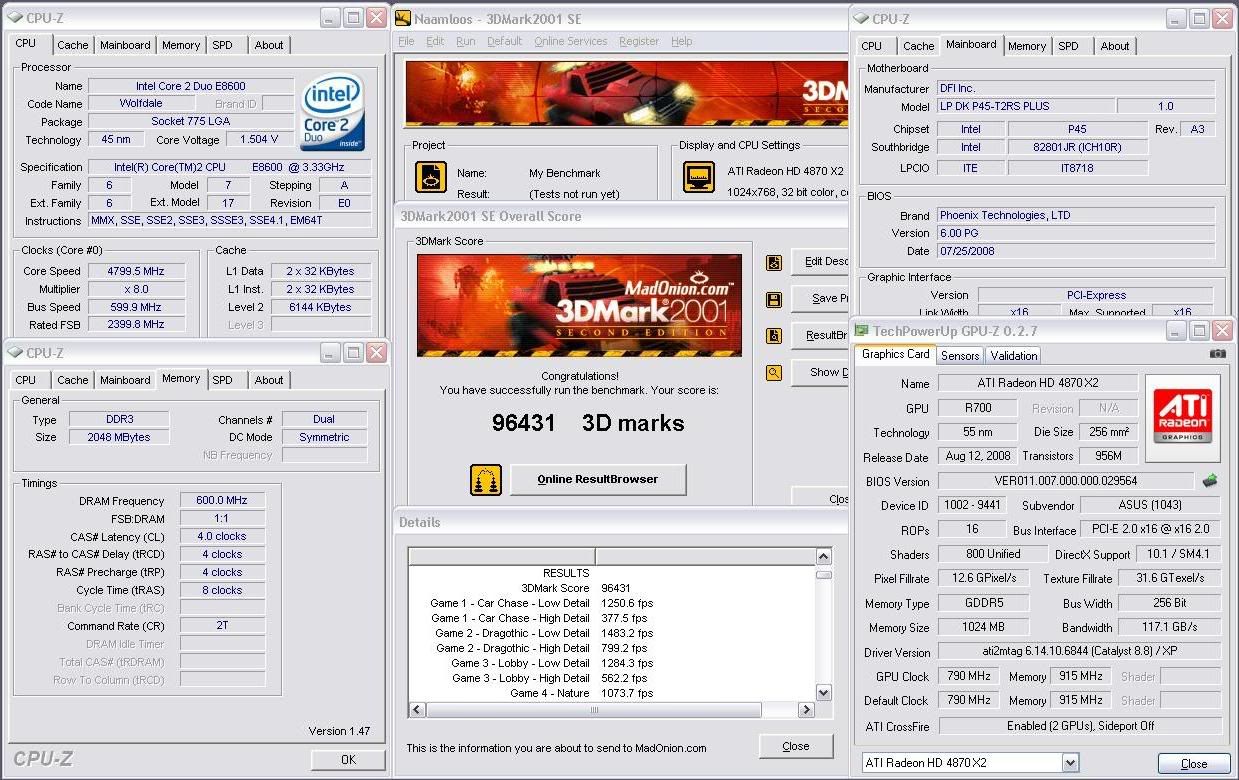The image size is (1239, 780).
Task: Switch to CPU tab in mainboard CPU-Z window
Action: point(872,46)
